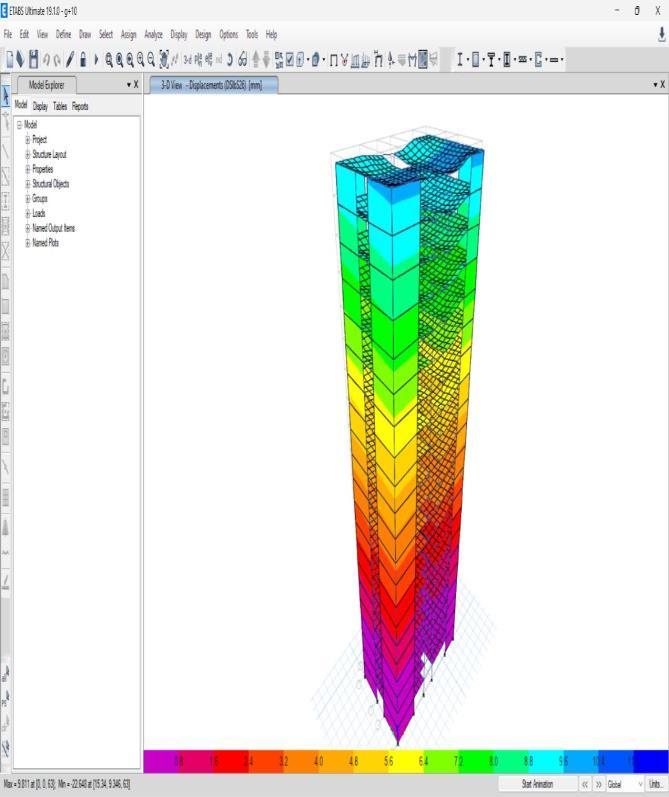This screenshot has height=797, width=669.
Task: Click the previous step double-arrow button
Action: [x=585, y=784]
